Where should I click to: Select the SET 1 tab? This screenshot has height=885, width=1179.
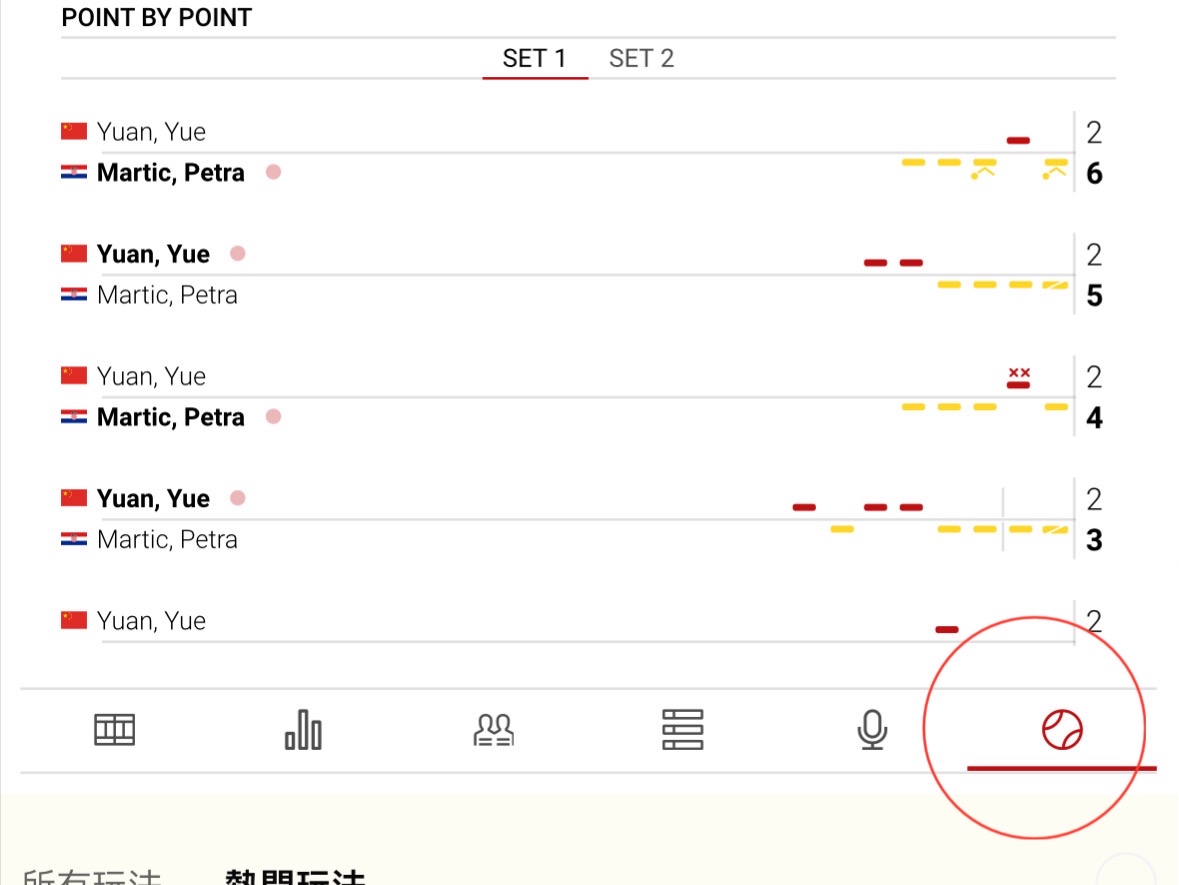point(534,58)
